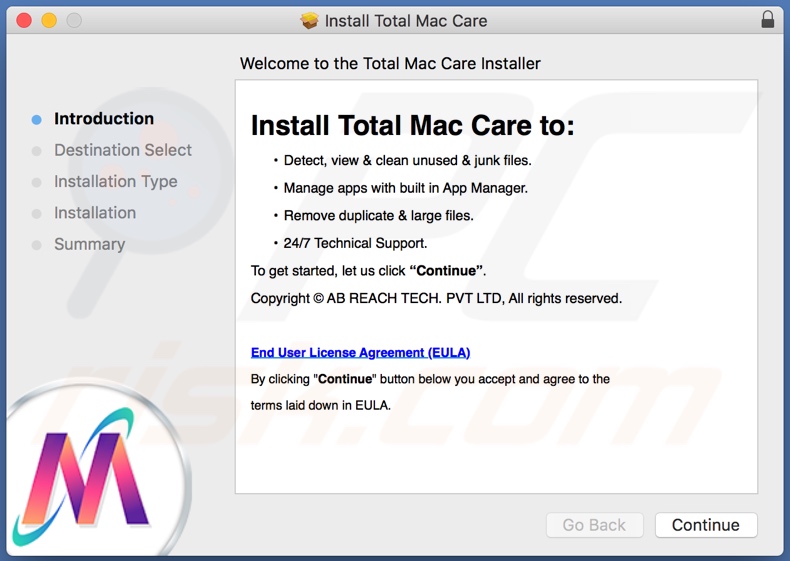Click 'By clicking Continue button below' text
This screenshot has width=790, height=561.
(430, 379)
